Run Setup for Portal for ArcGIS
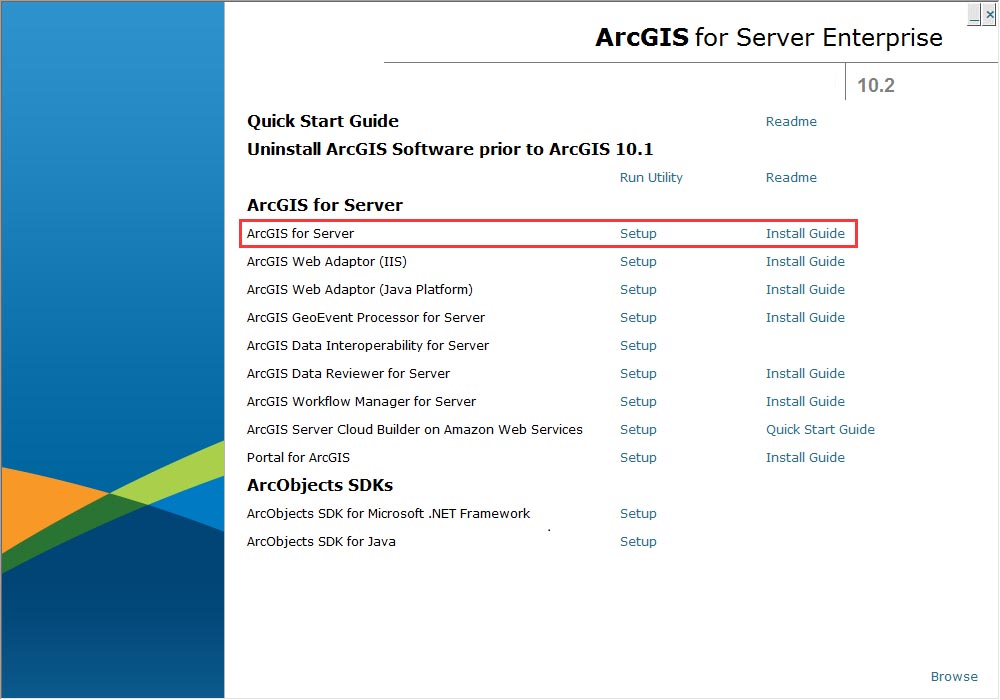Viewport: 1000px width, 700px height. pos(638,458)
